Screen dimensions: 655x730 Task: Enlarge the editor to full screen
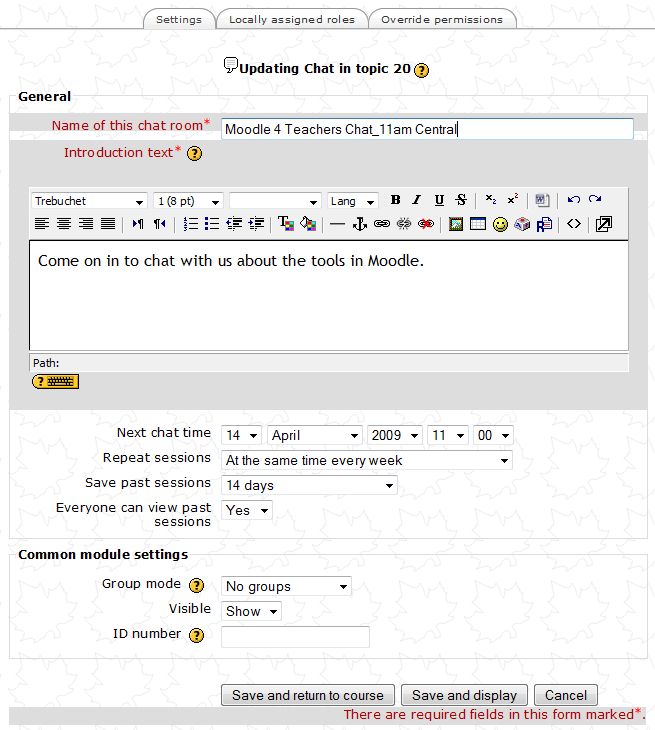tap(603, 224)
